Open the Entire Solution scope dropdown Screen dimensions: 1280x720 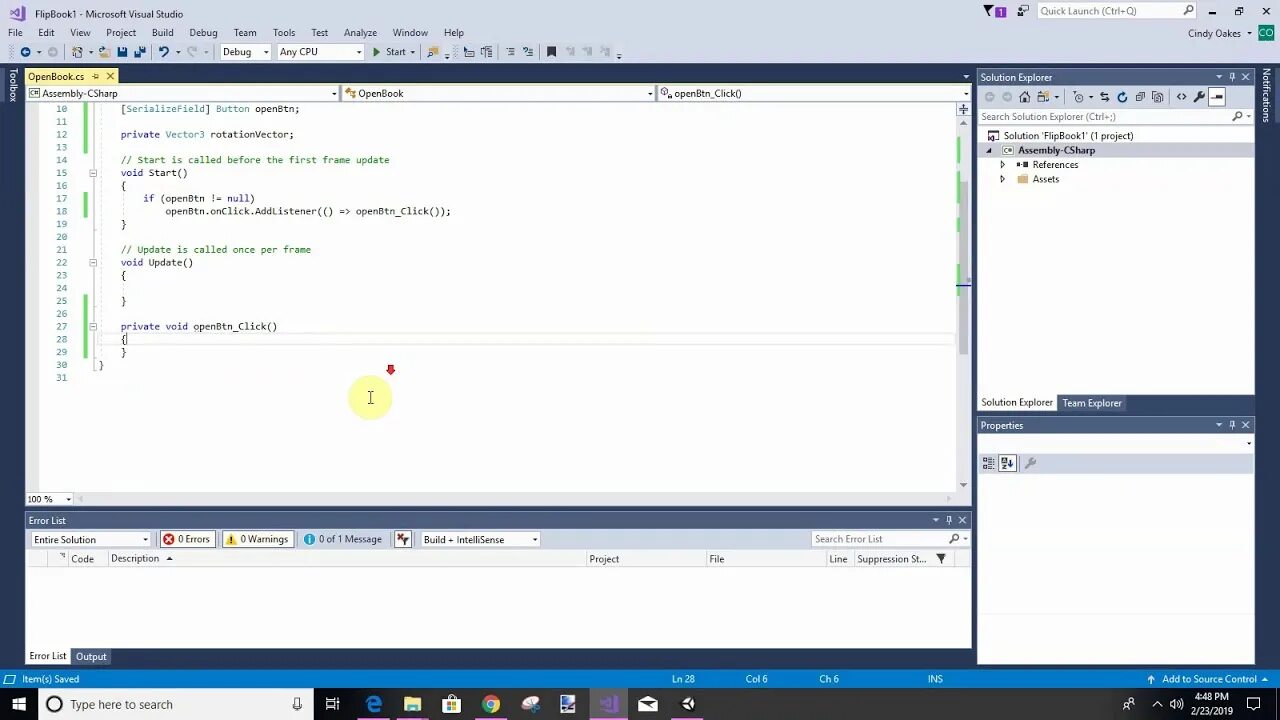[91, 540]
